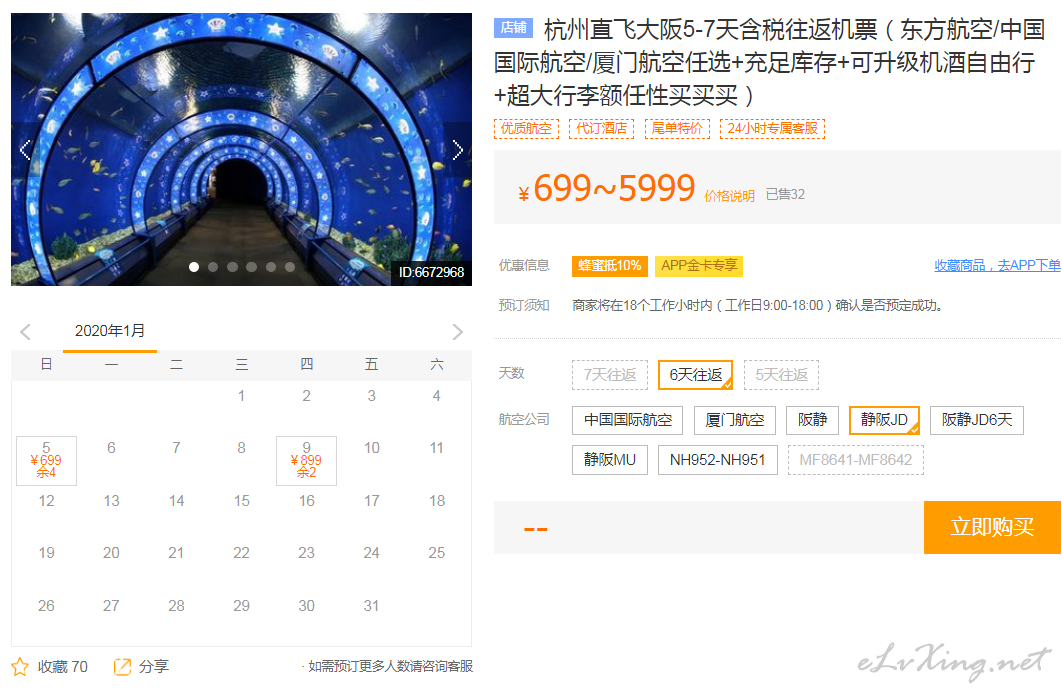Click date 16 in calendar
This screenshot has height=695, width=1062.
[x=307, y=501]
